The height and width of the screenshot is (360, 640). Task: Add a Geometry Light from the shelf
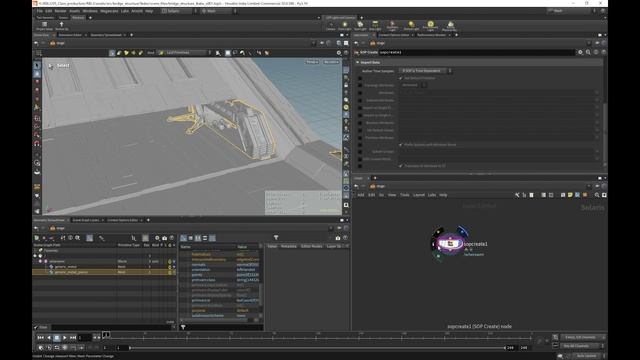392,26
